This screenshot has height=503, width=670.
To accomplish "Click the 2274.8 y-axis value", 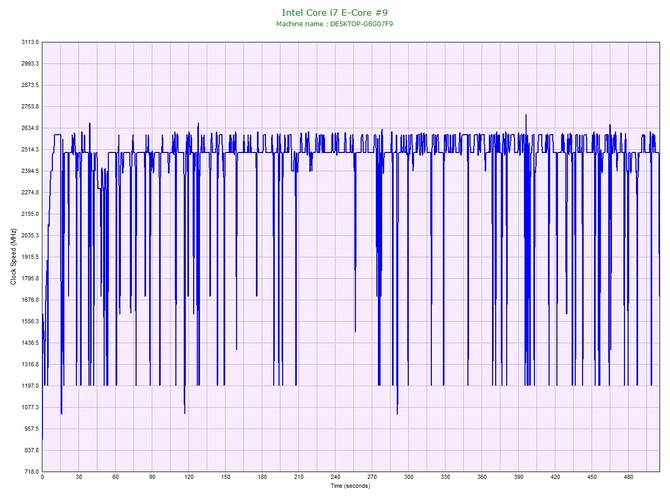I will coord(30,193).
